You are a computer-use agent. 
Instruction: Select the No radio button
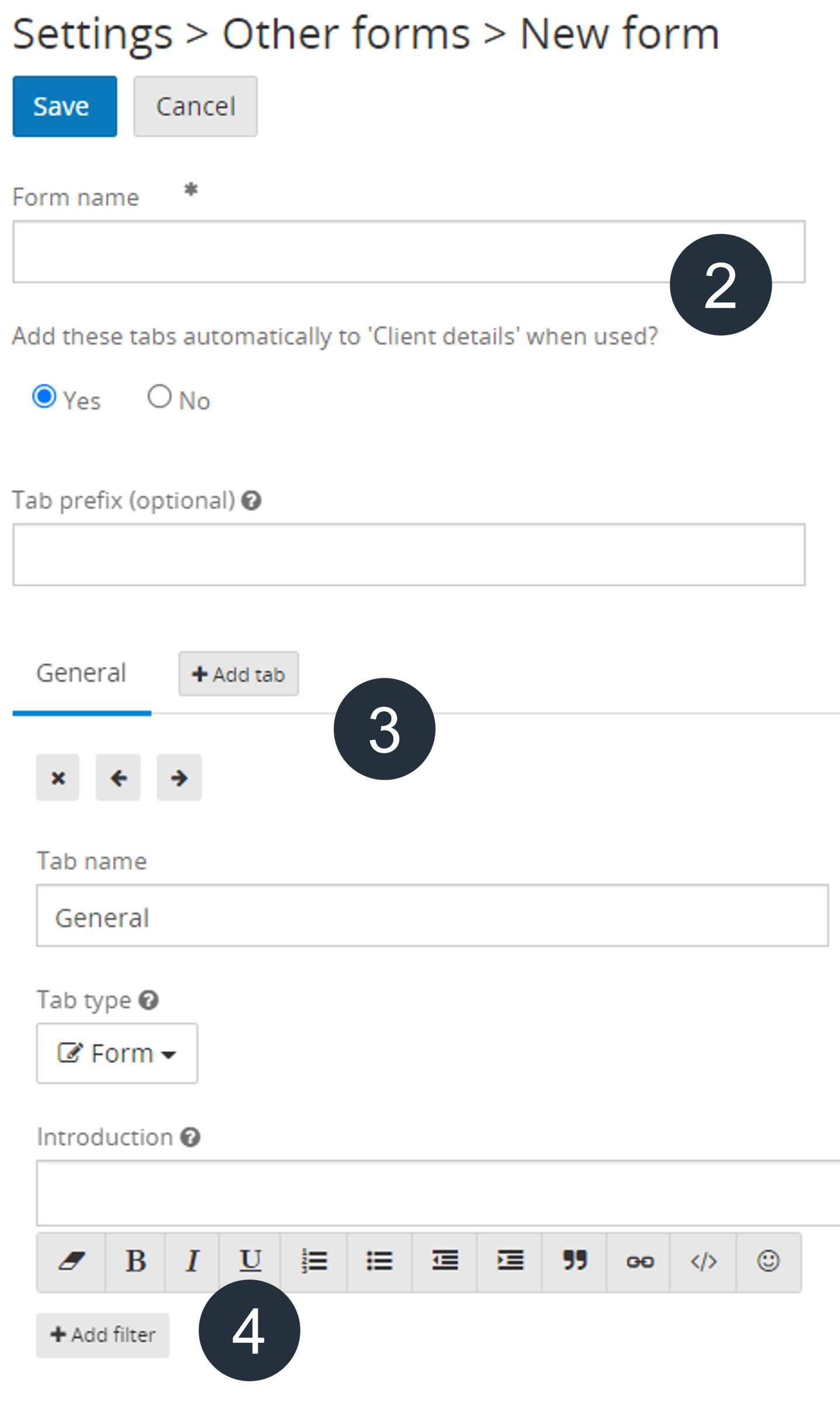tap(159, 397)
